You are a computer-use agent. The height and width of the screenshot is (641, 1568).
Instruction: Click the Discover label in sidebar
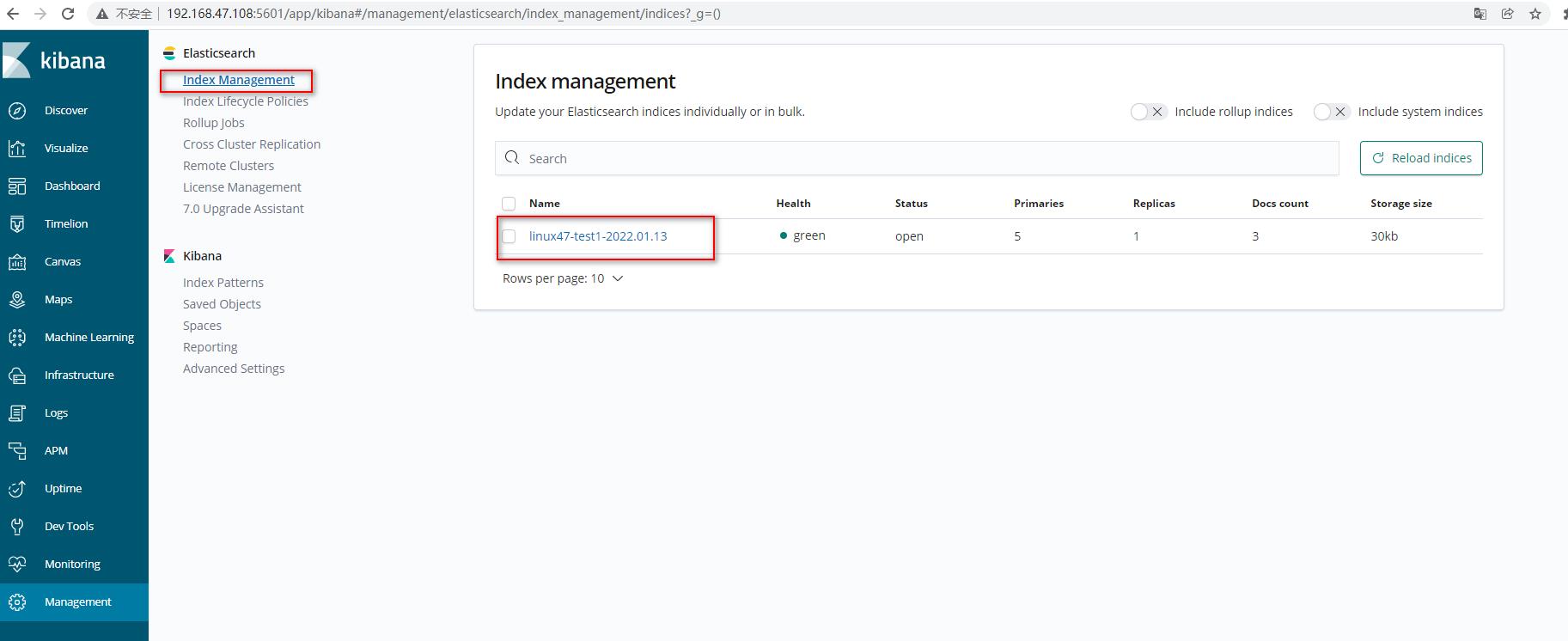point(66,110)
